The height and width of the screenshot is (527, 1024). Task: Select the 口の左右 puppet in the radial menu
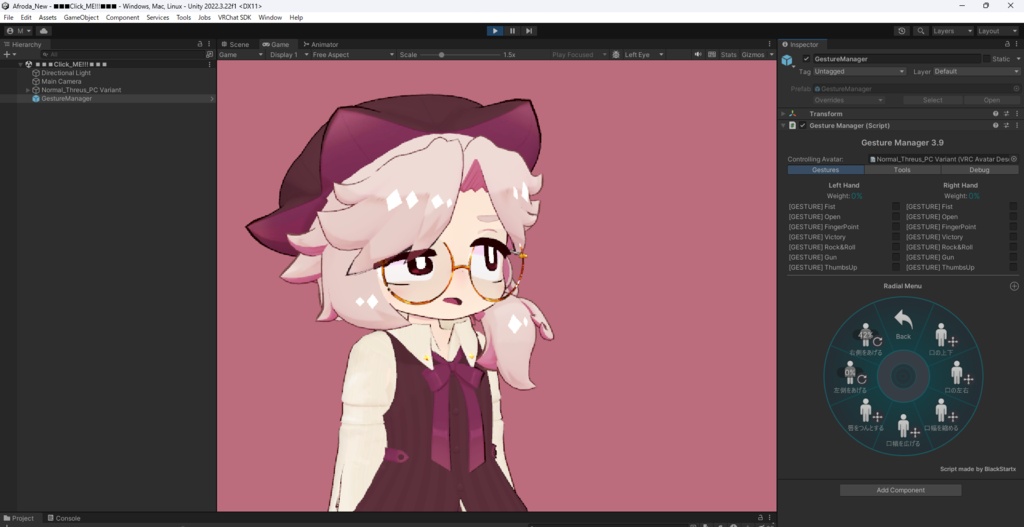pyautogui.click(x=957, y=377)
